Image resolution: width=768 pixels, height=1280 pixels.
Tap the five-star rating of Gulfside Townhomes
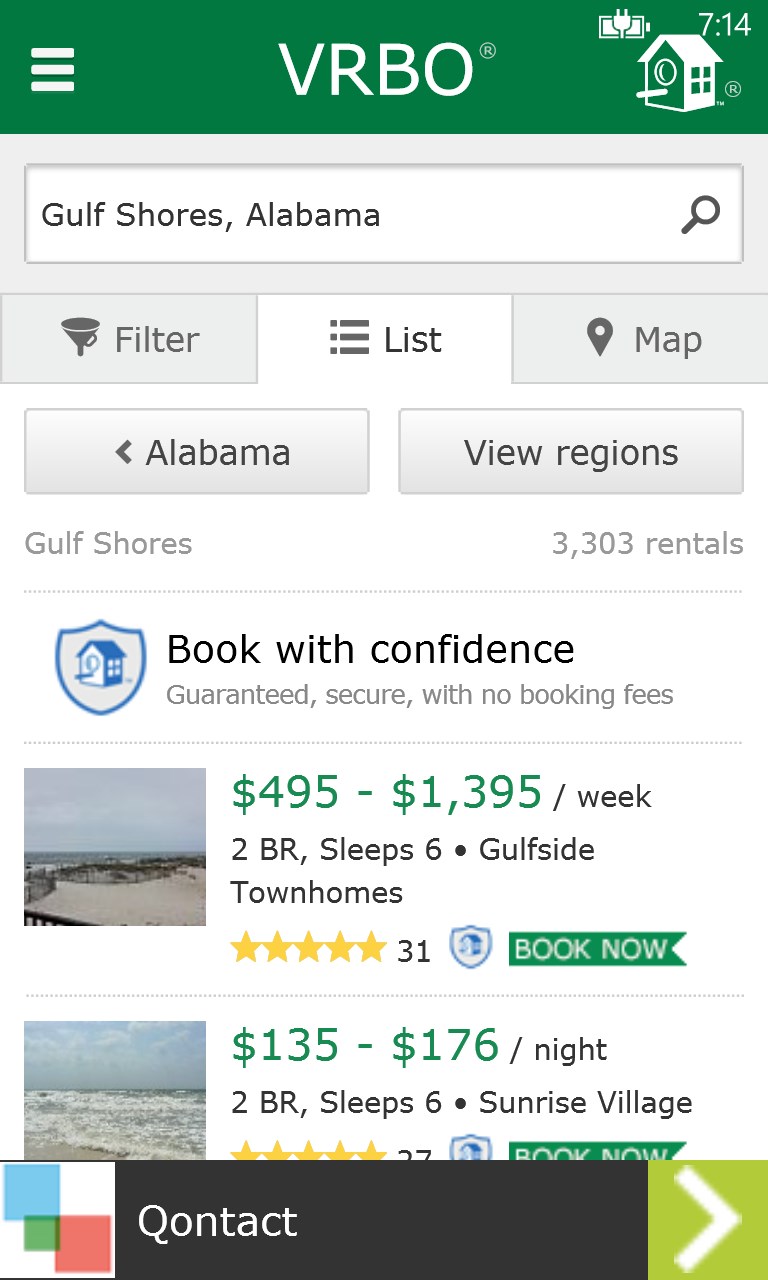point(308,947)
